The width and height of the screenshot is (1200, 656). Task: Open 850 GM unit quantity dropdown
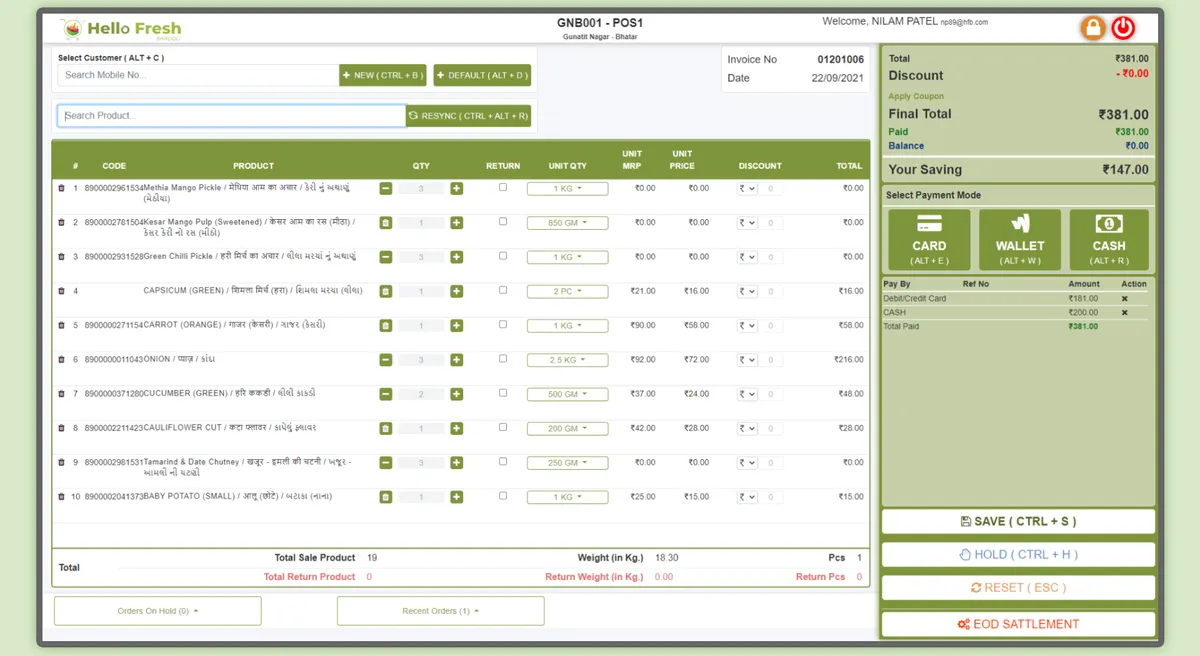[568, 223]
